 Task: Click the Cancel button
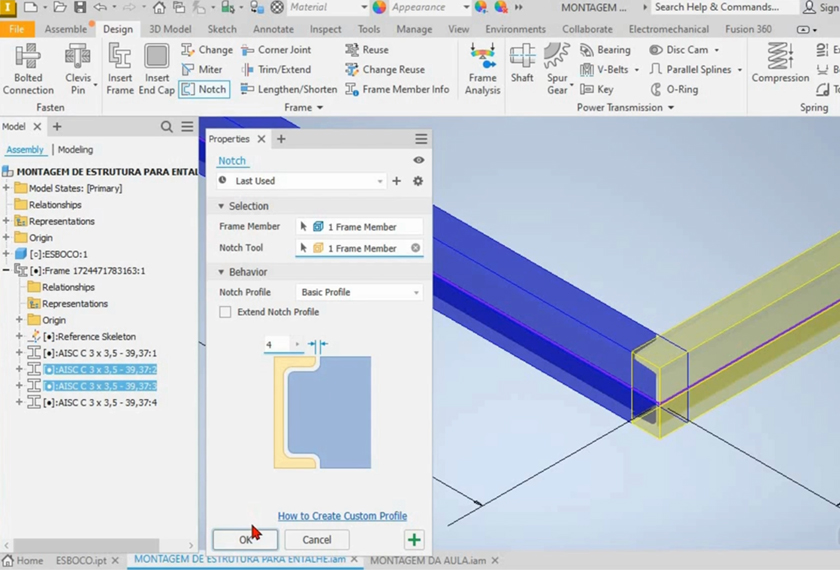click(x=316, y=540)
